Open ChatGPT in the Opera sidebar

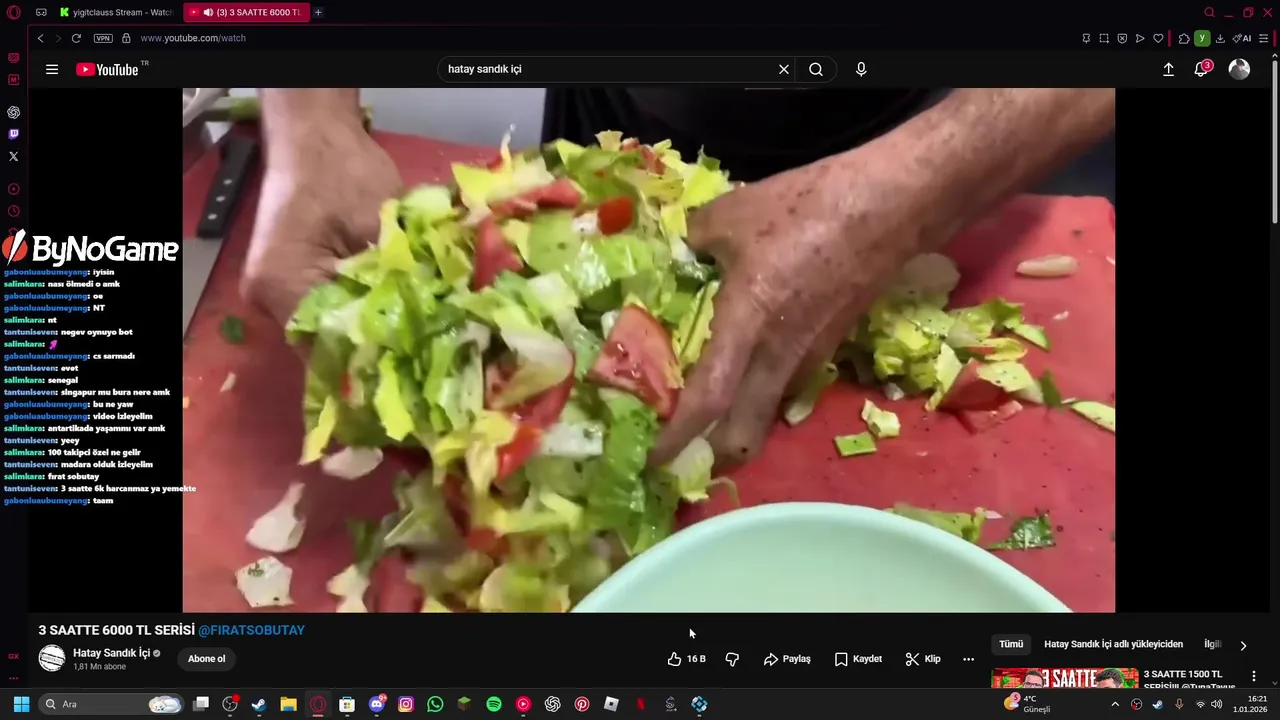(x=13, y=112)
